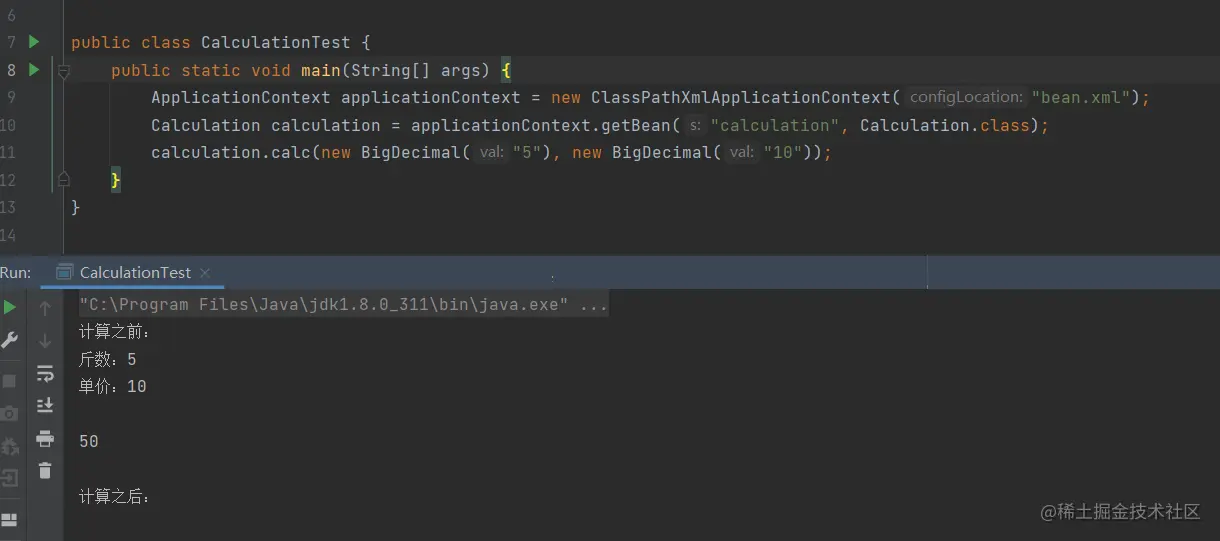The image size is (1220, 541).
Task: Close the CalculationTest run tab
Action: coord(204,272)
